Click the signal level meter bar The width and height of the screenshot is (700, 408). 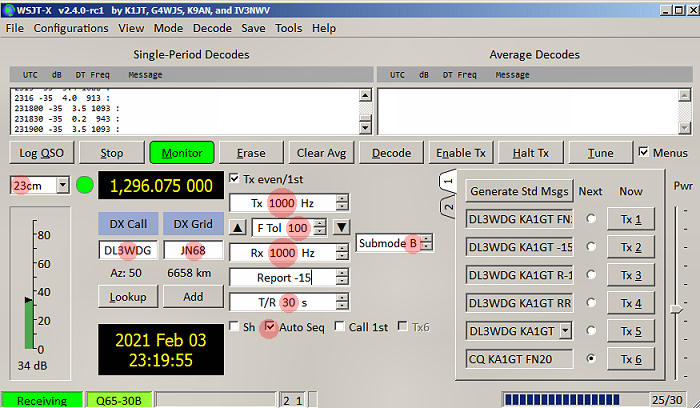29,324
